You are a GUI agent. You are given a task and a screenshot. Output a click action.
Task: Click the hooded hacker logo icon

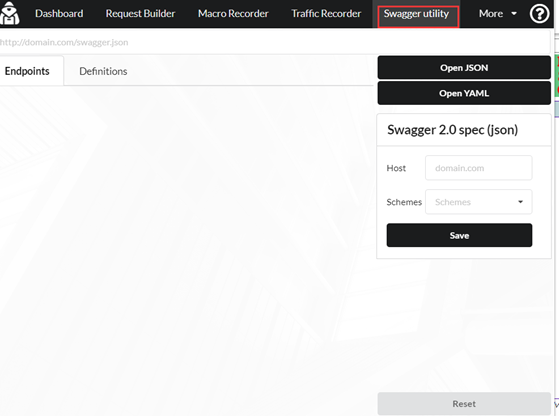(x=9, y=13)
